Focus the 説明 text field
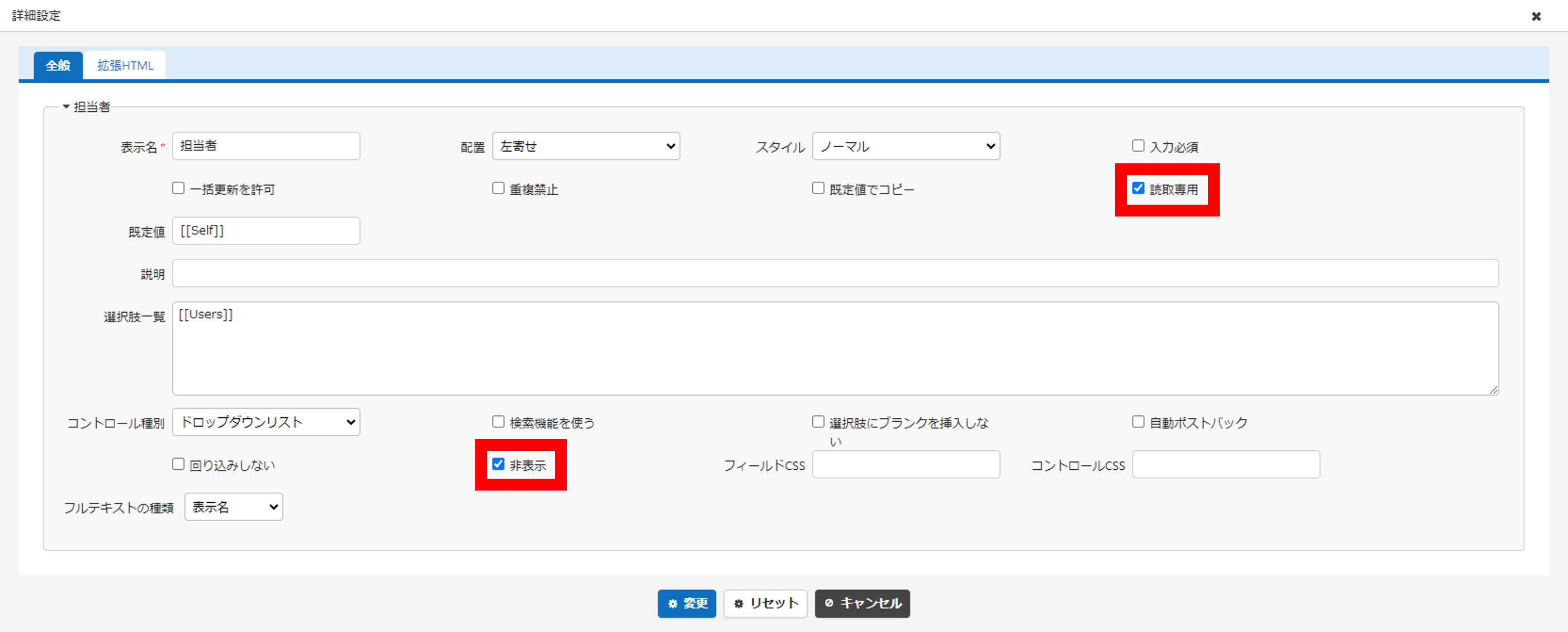Screen dimensions: 1568x632 click(x=835, y=273)
